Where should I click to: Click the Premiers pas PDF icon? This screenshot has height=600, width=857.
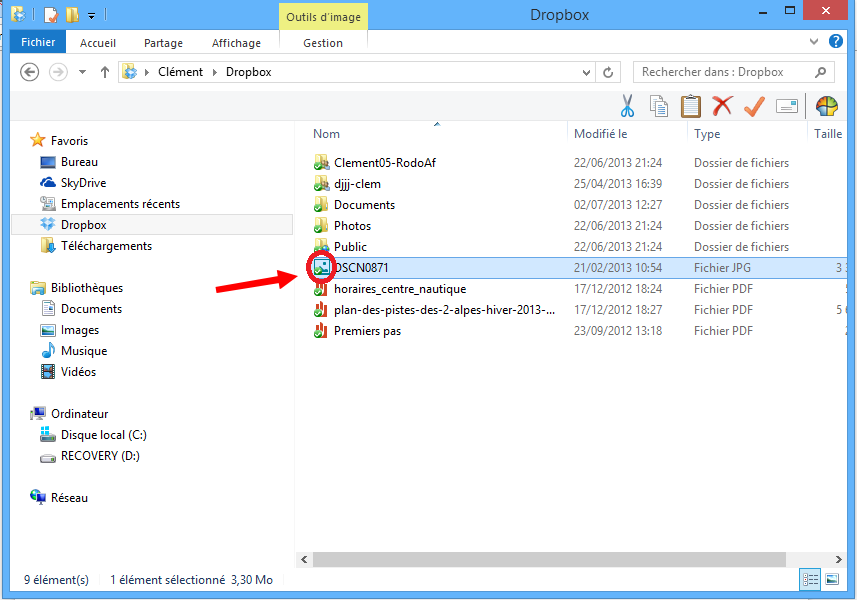(321, 331)
